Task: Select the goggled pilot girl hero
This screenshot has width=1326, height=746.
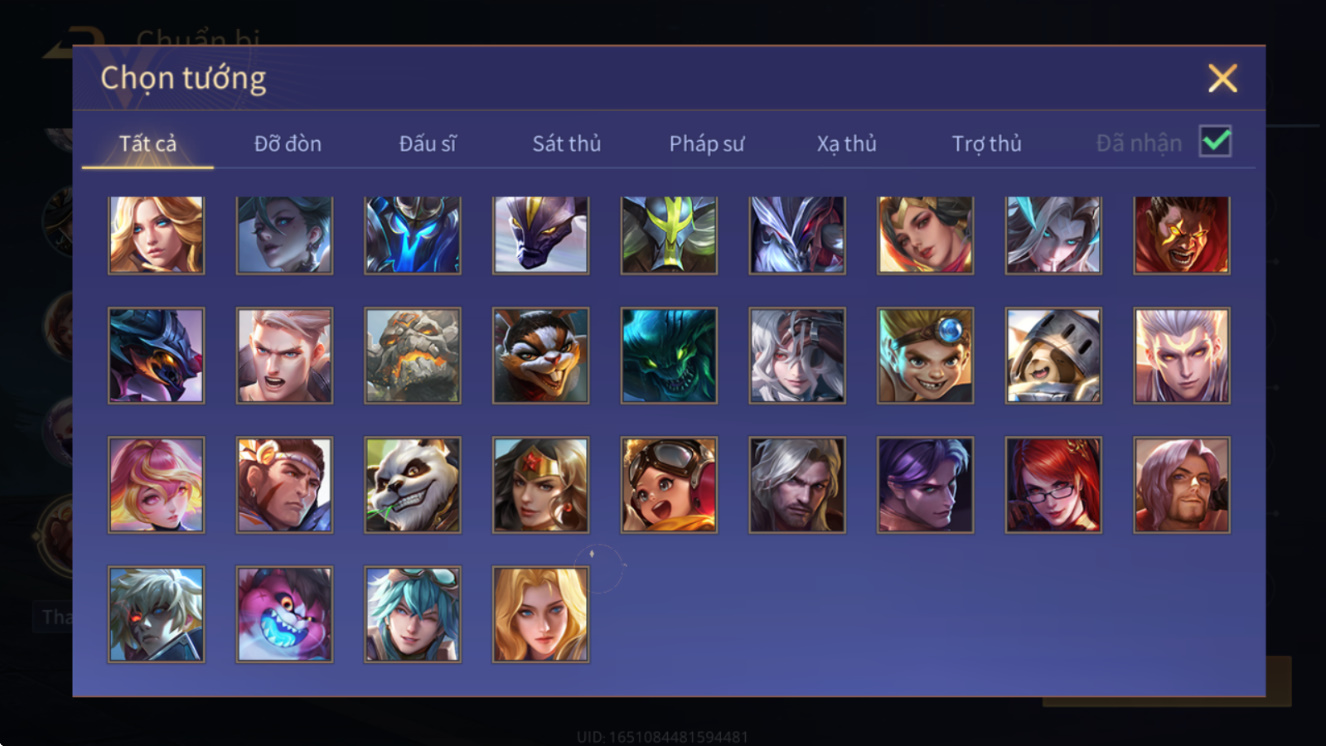Action: [669, 485]
